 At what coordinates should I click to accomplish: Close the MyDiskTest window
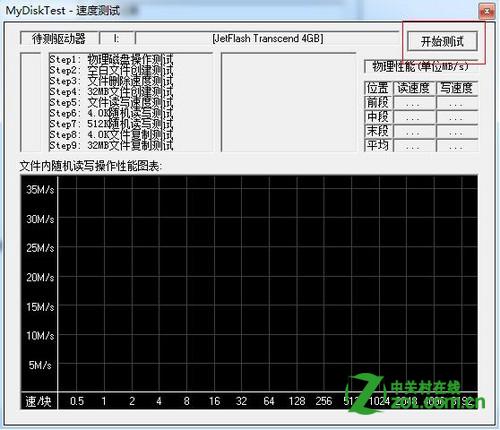487,12
